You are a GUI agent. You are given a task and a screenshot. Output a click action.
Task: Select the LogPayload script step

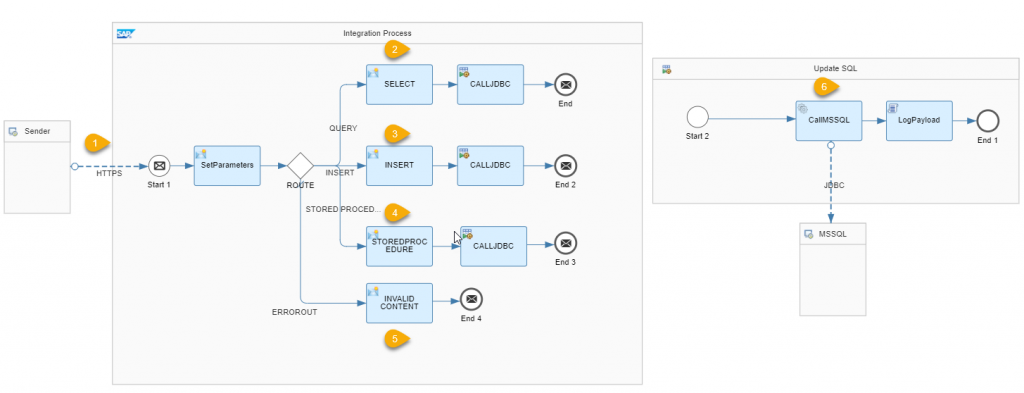919,120
